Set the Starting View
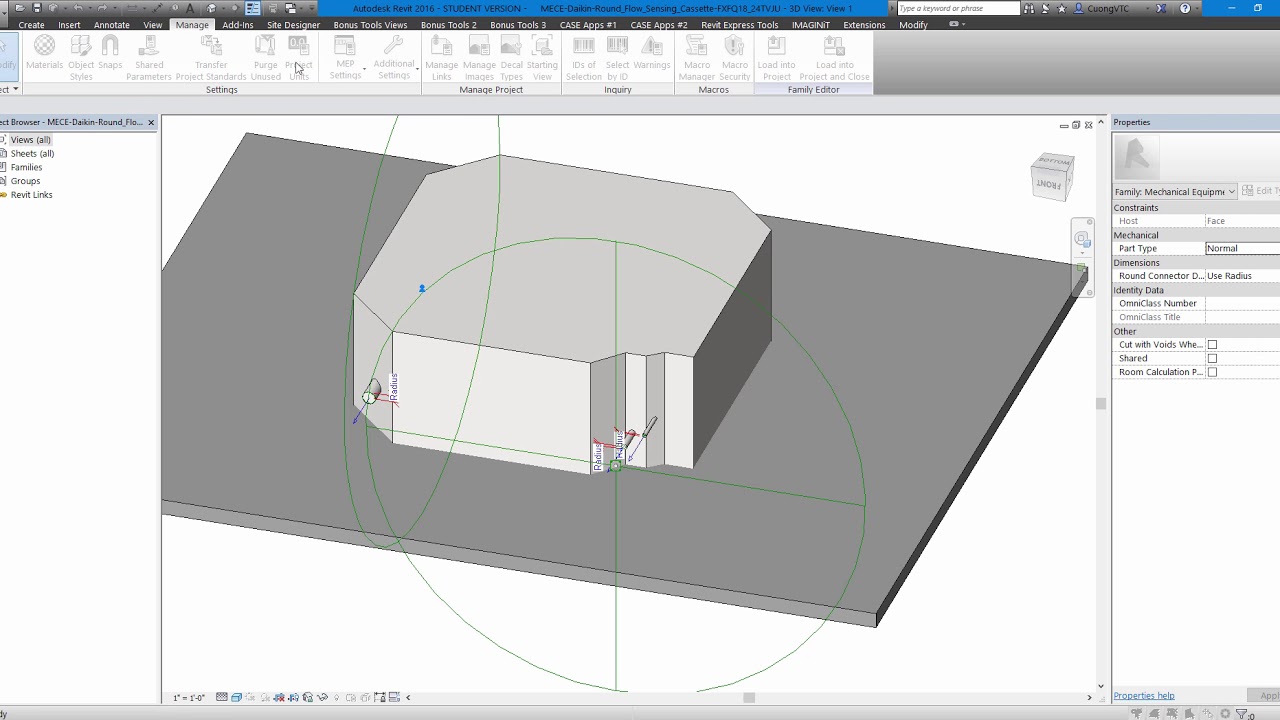The image size is (1280, 720). (542, 58)
